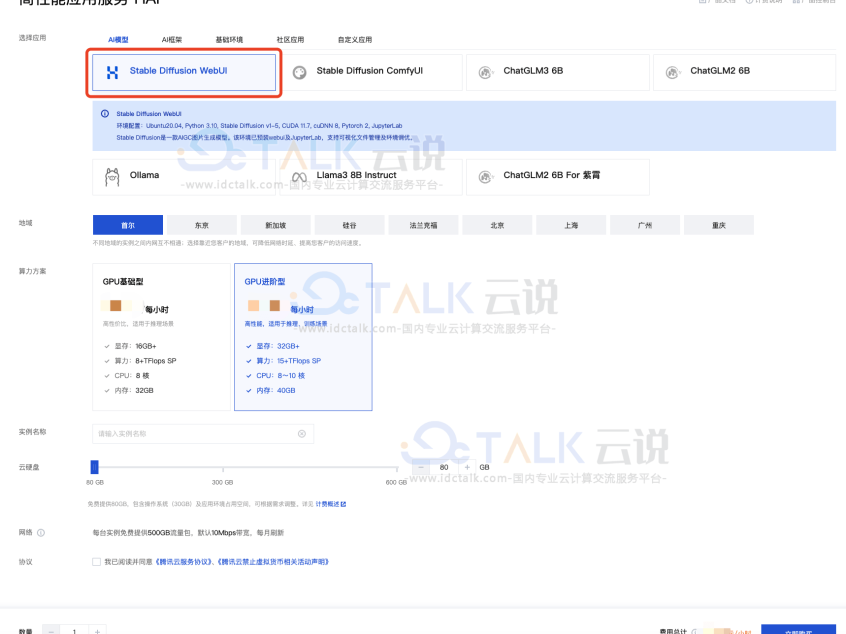Increase instance quantity with plus button
This screenshot has height=634, width=846.
98,630
